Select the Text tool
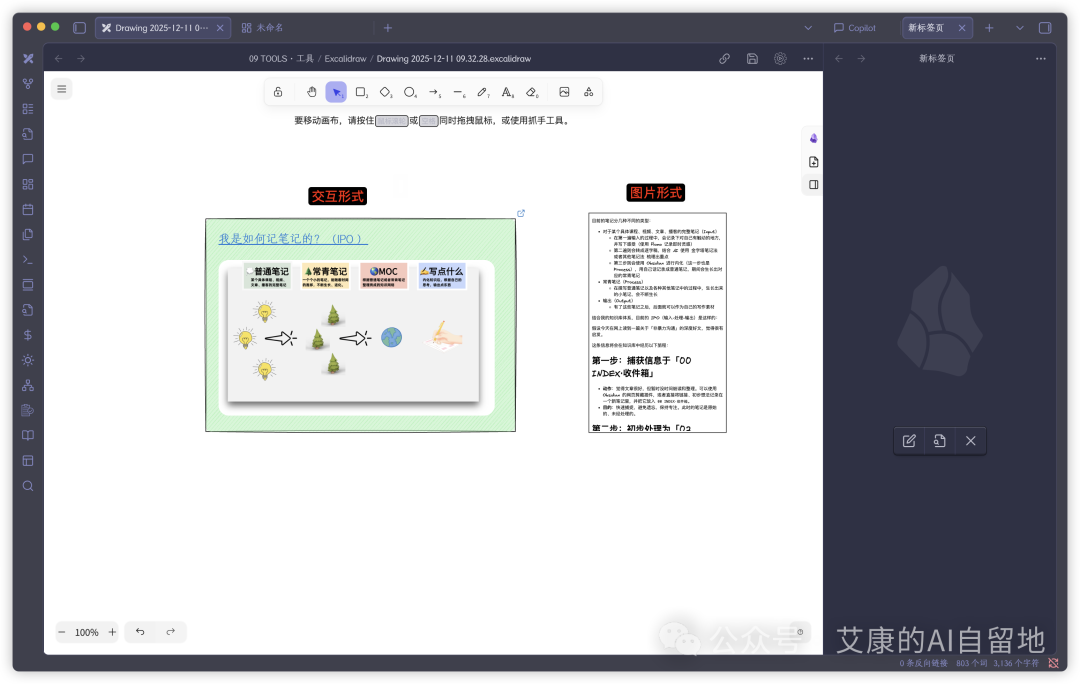The image size is (1080, 684). 507,92
